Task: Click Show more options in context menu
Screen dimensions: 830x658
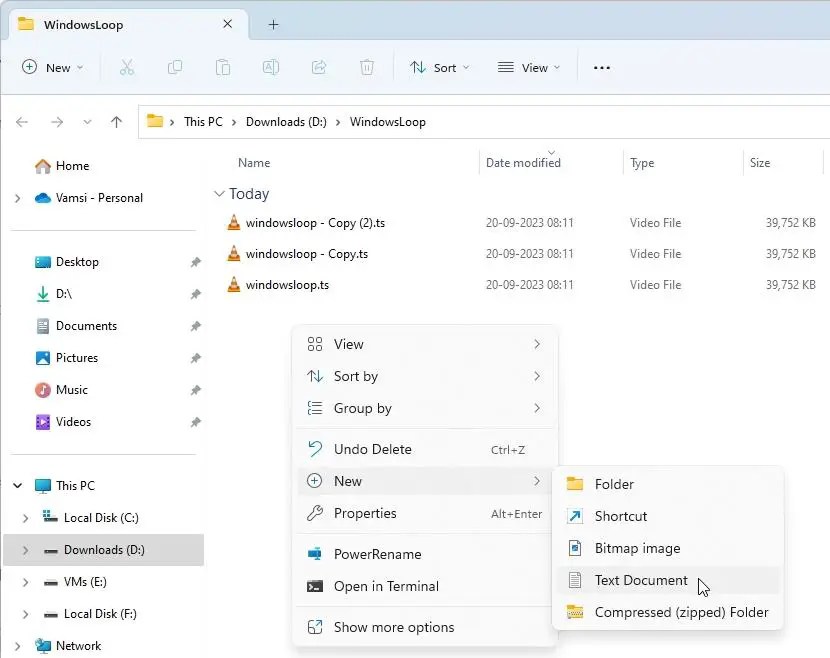Action: click(393, 627)
